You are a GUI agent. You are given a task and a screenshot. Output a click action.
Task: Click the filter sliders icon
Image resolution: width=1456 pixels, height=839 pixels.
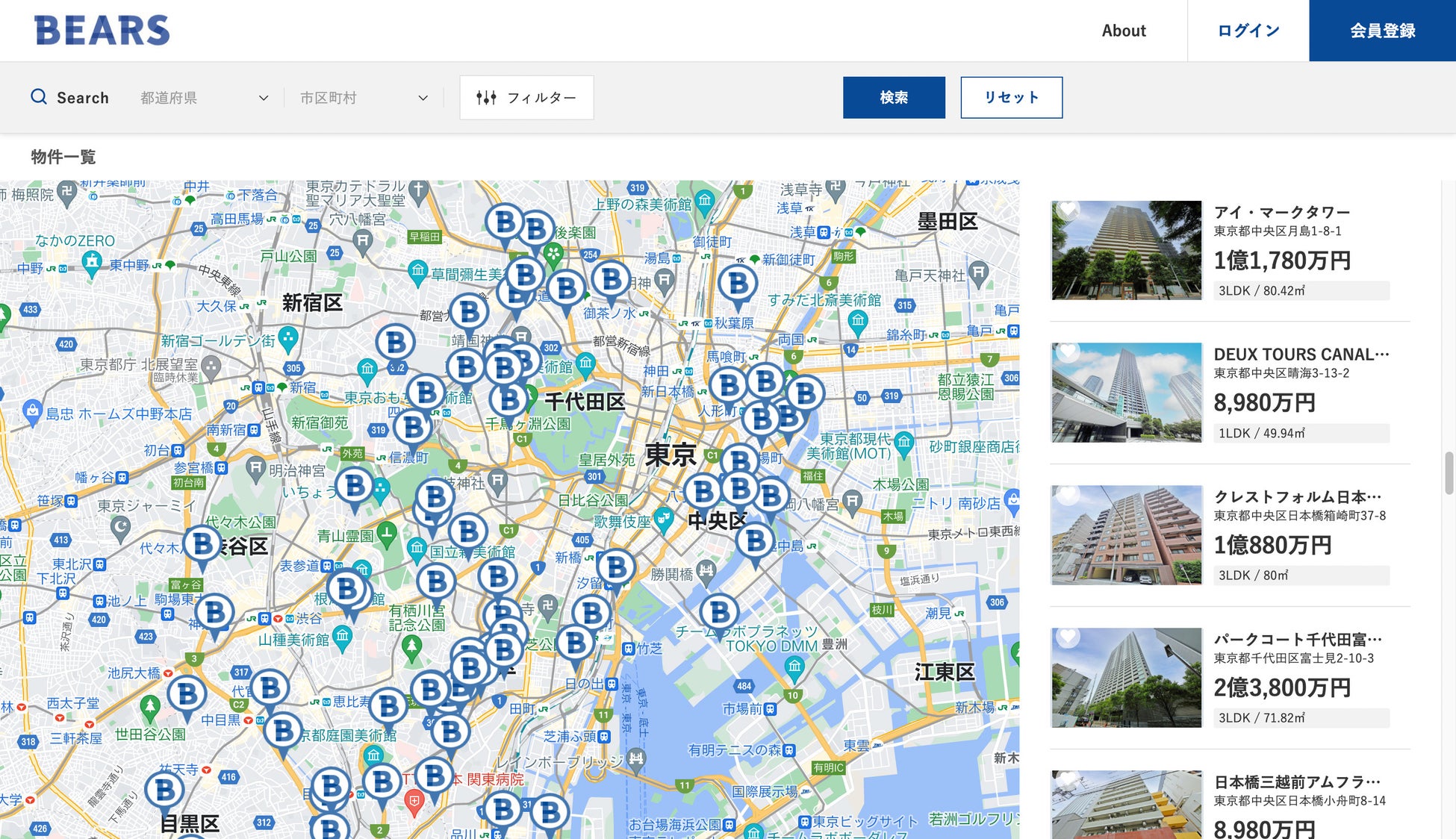coord(486,97)
